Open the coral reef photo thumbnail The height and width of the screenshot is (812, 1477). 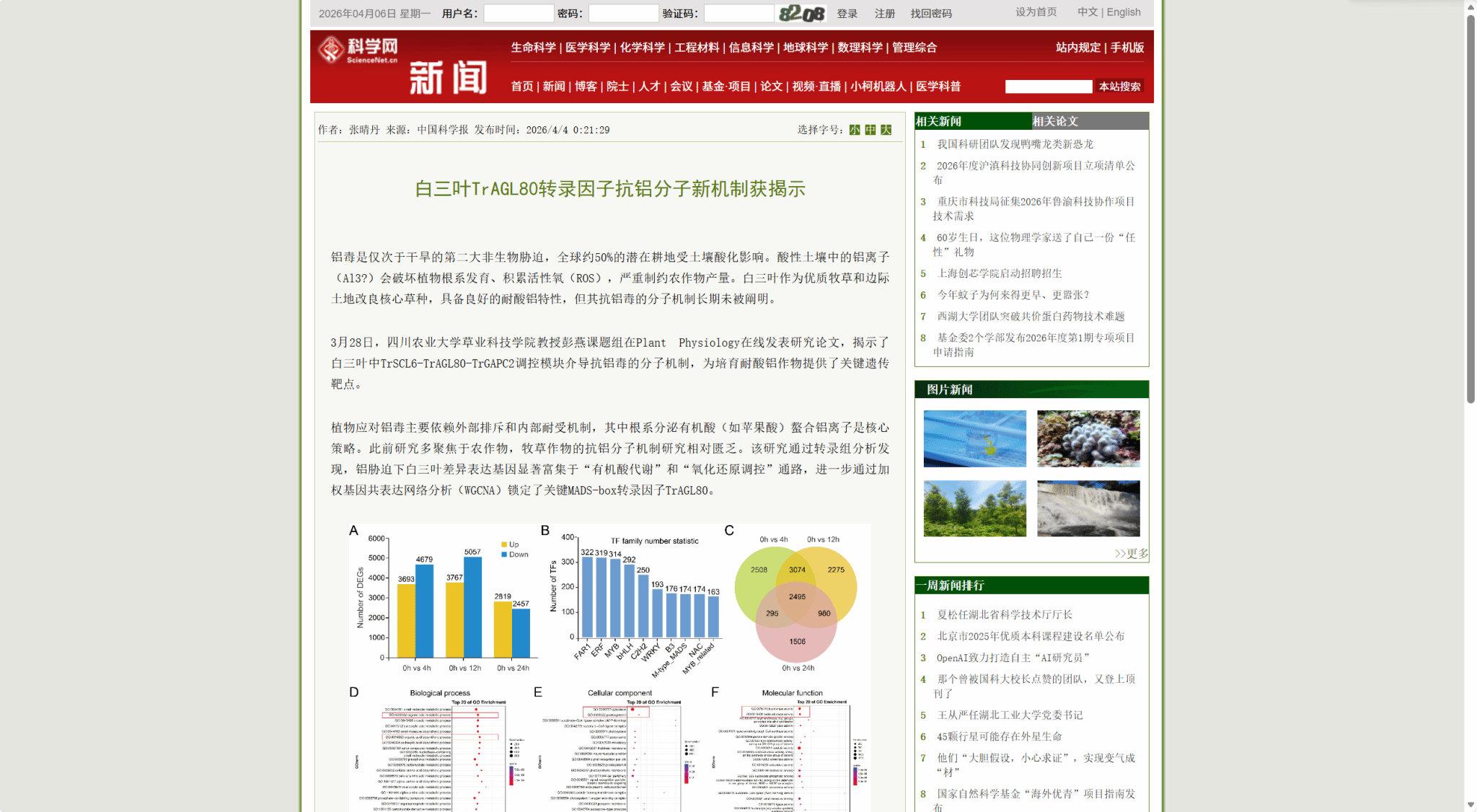click(1088, 438)
